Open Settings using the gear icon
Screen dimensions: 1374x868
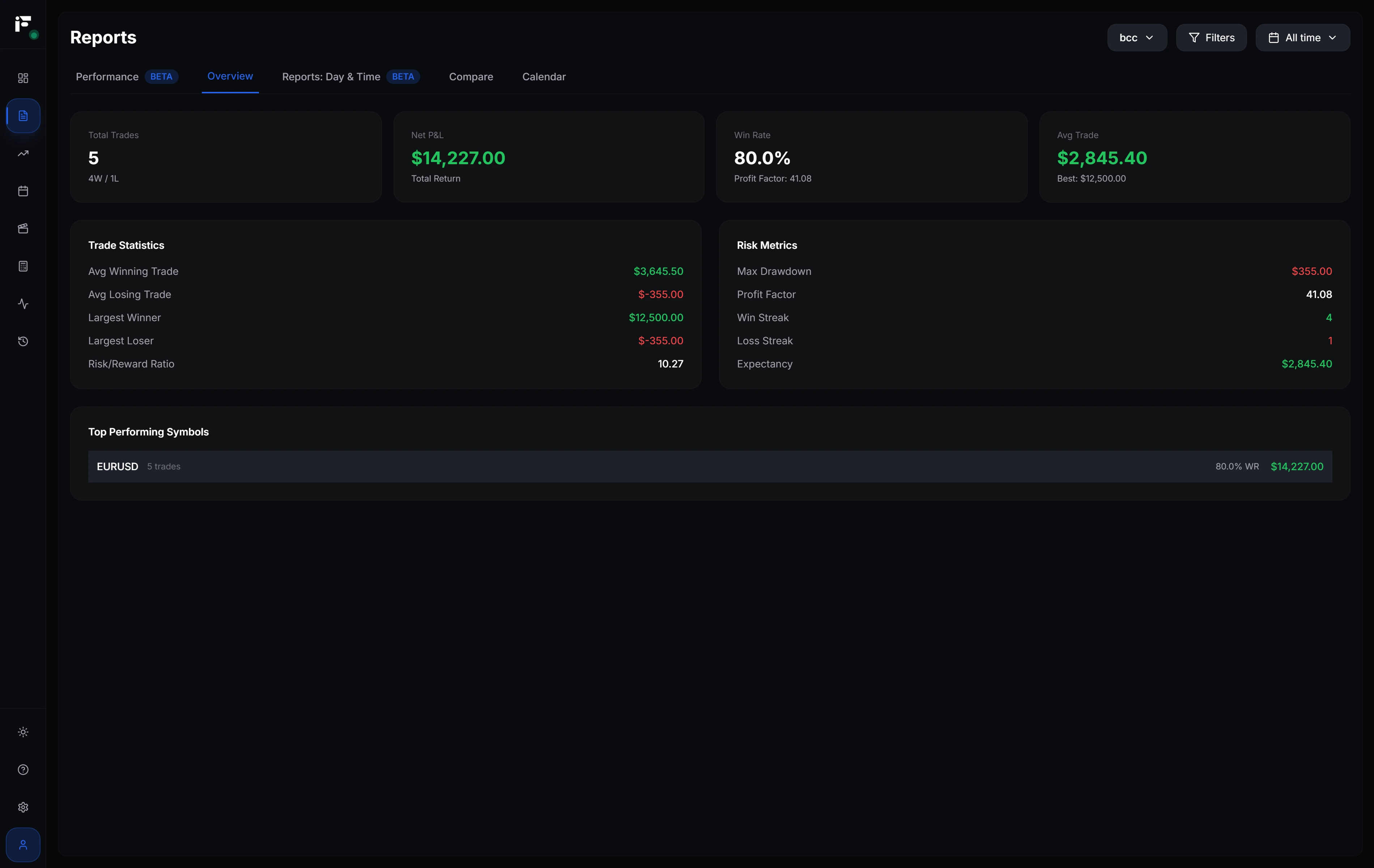[x=23, y=807]
